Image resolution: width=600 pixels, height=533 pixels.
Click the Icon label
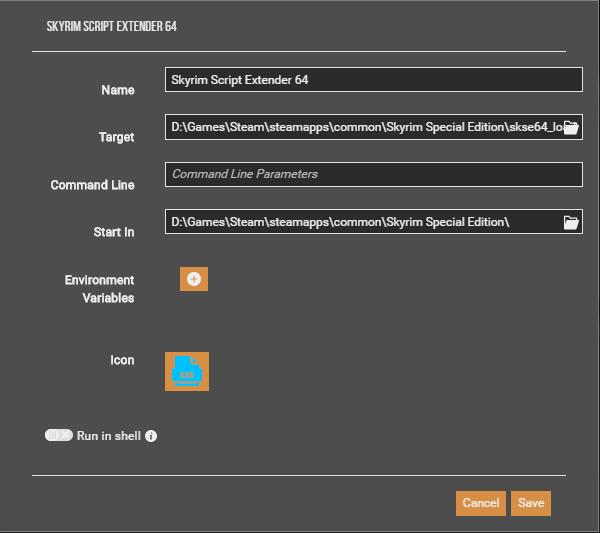(122, 360)
